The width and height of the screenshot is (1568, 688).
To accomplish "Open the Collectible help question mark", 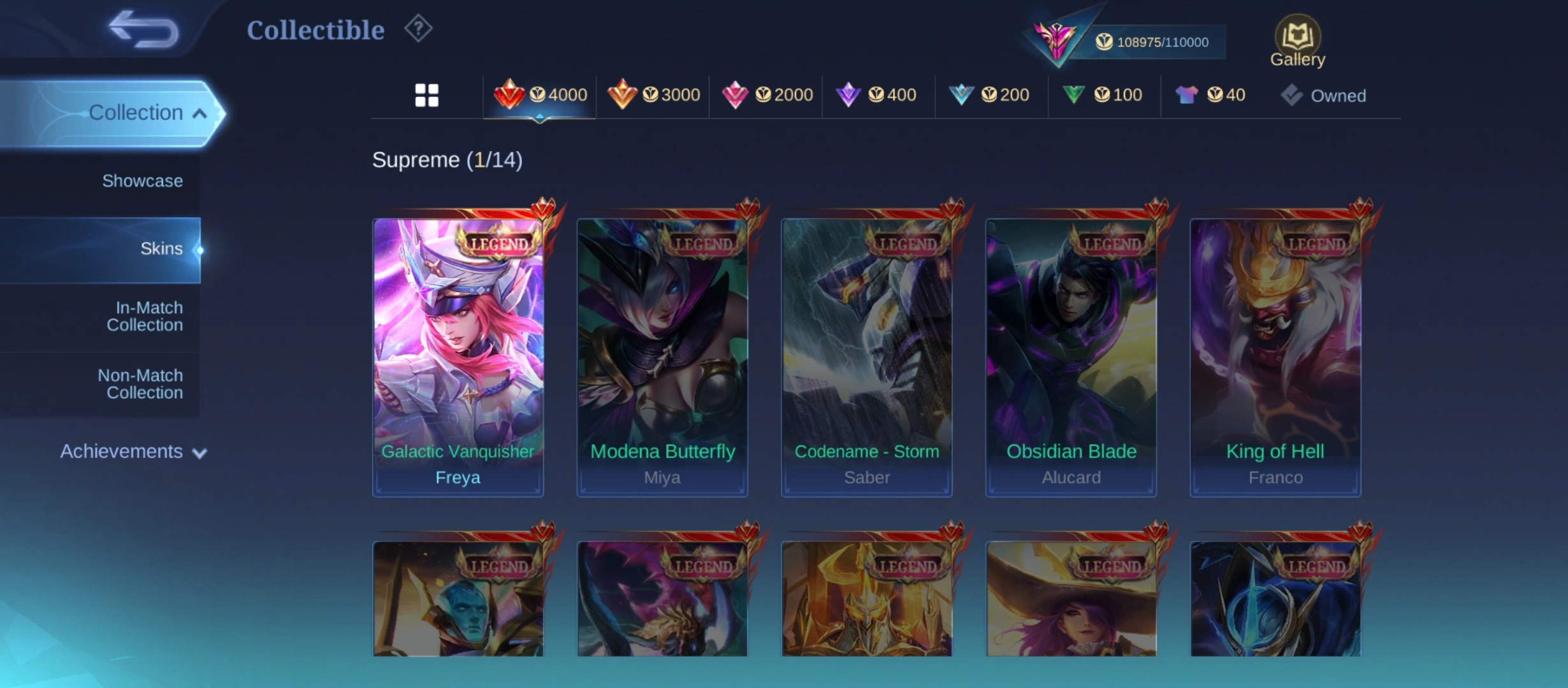I will 419,29.
